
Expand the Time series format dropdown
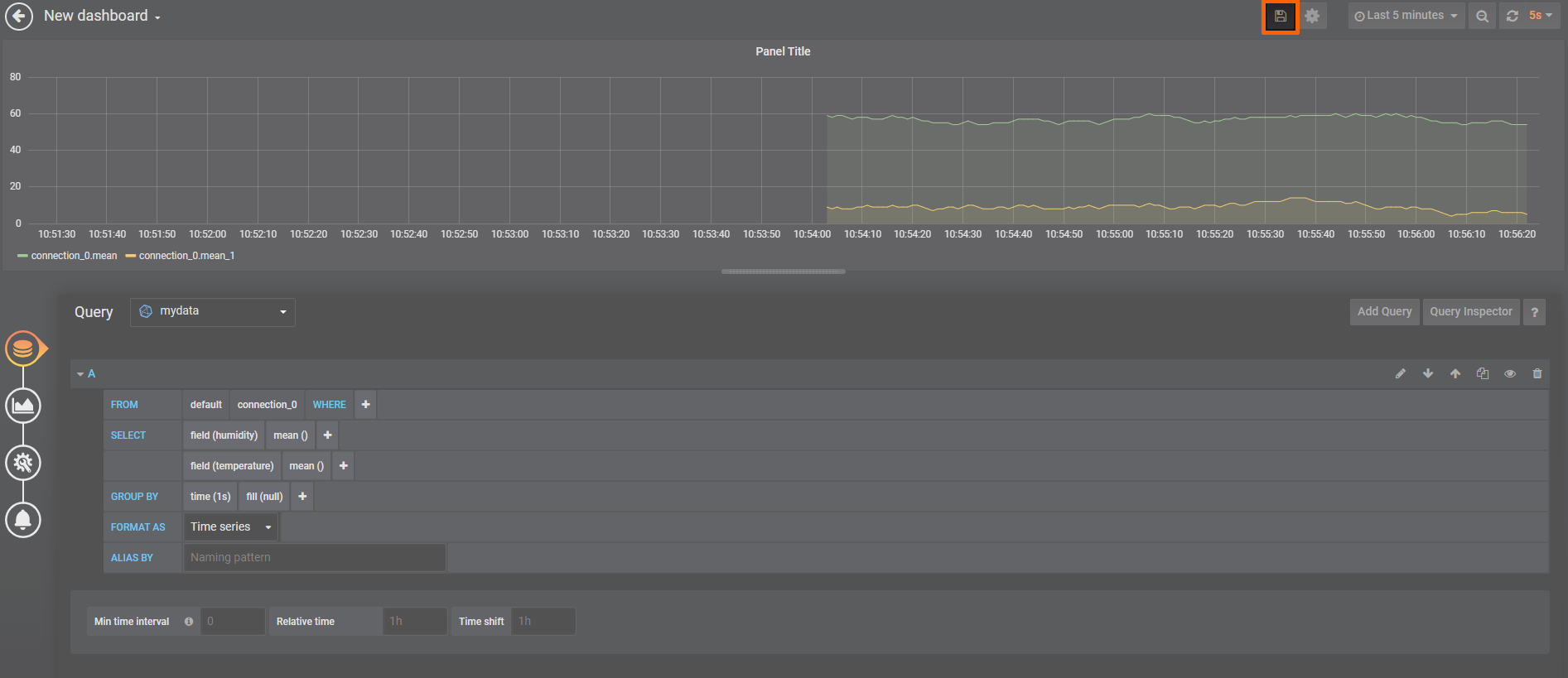[x=230, y=527]
